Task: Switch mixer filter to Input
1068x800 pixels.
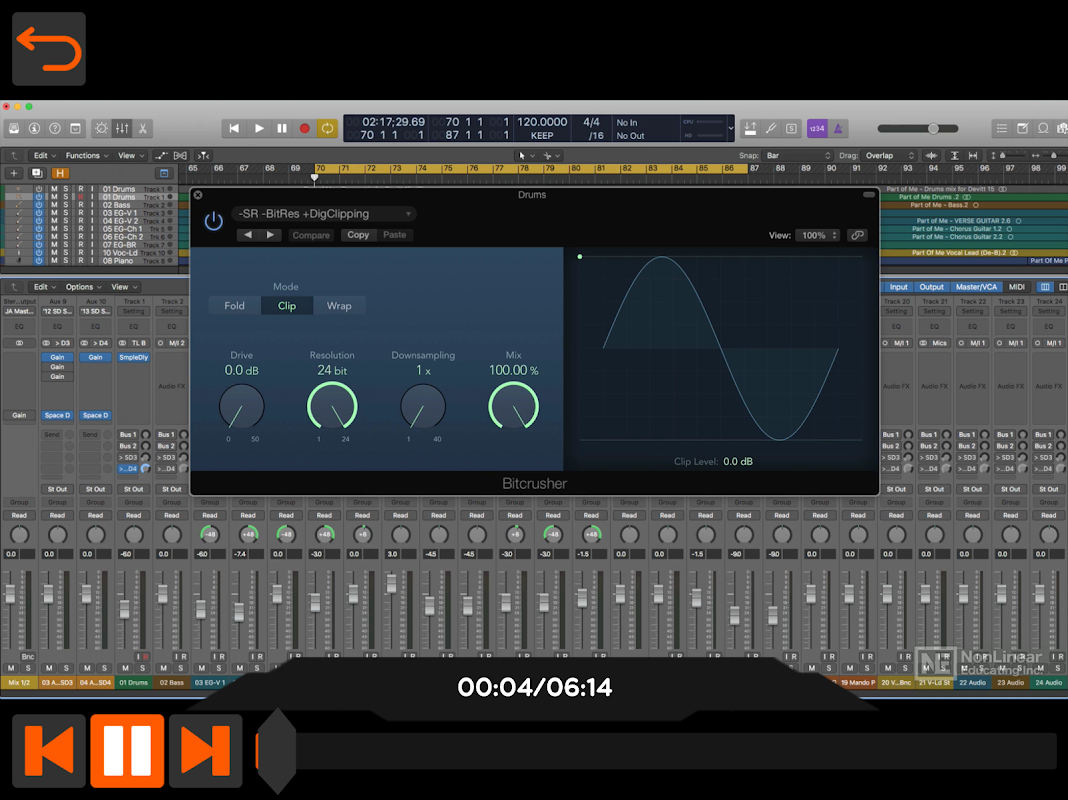Action: pos(898,287)
